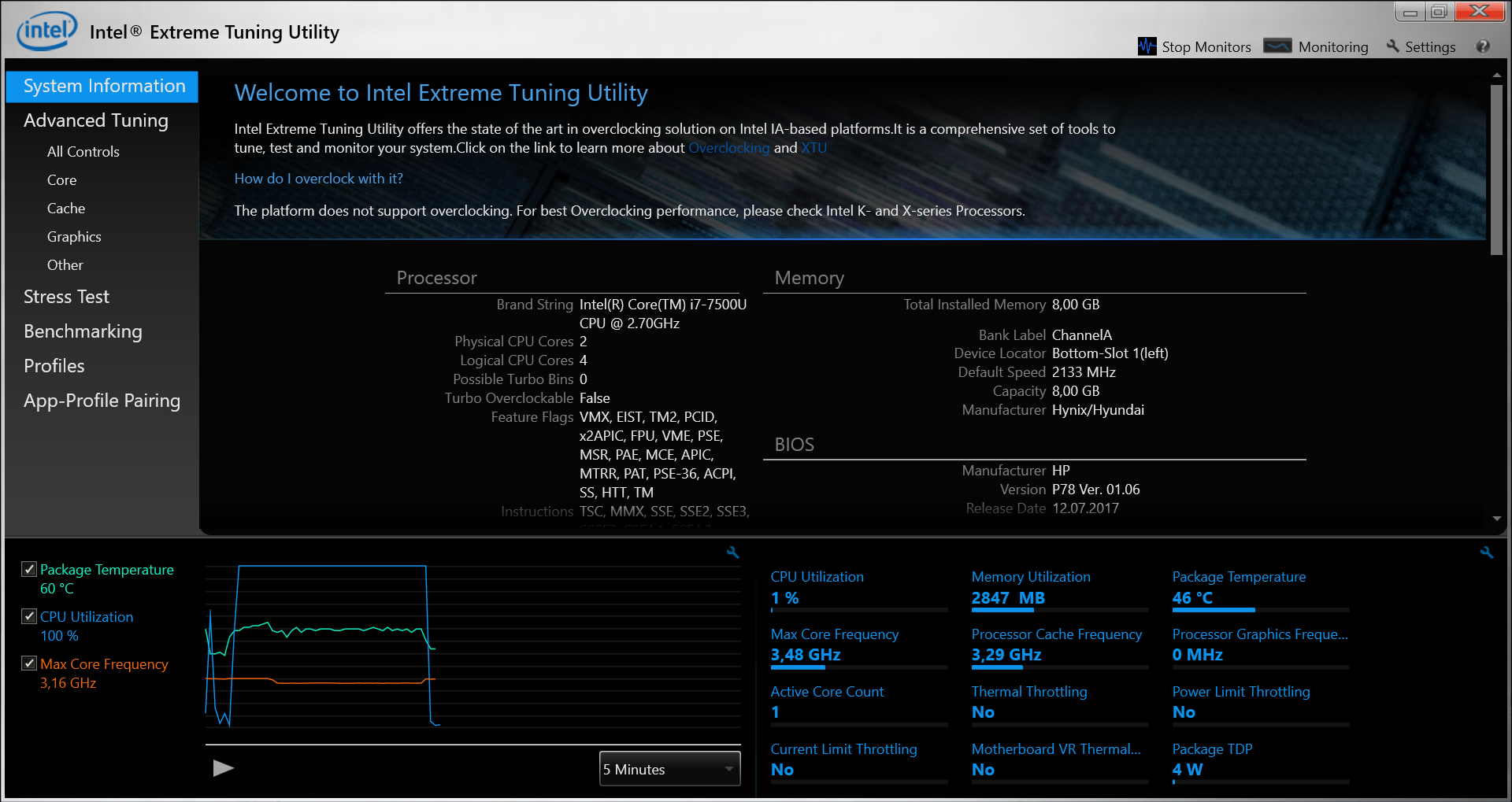Click the Package Temperature 46 °C tile
The image size is (1512, 802).
coord(1261,590)
